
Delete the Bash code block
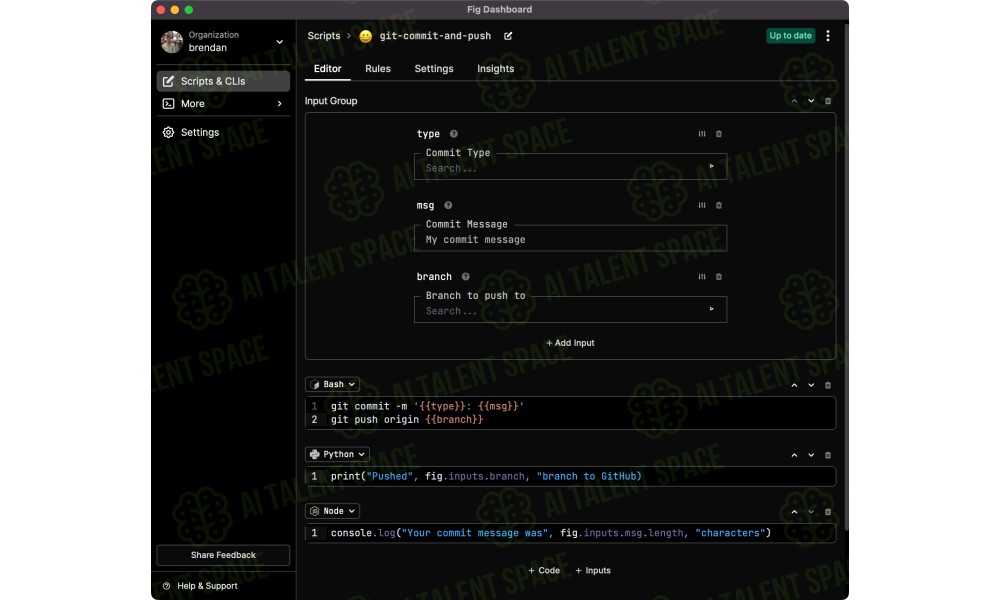click(828, 385)
